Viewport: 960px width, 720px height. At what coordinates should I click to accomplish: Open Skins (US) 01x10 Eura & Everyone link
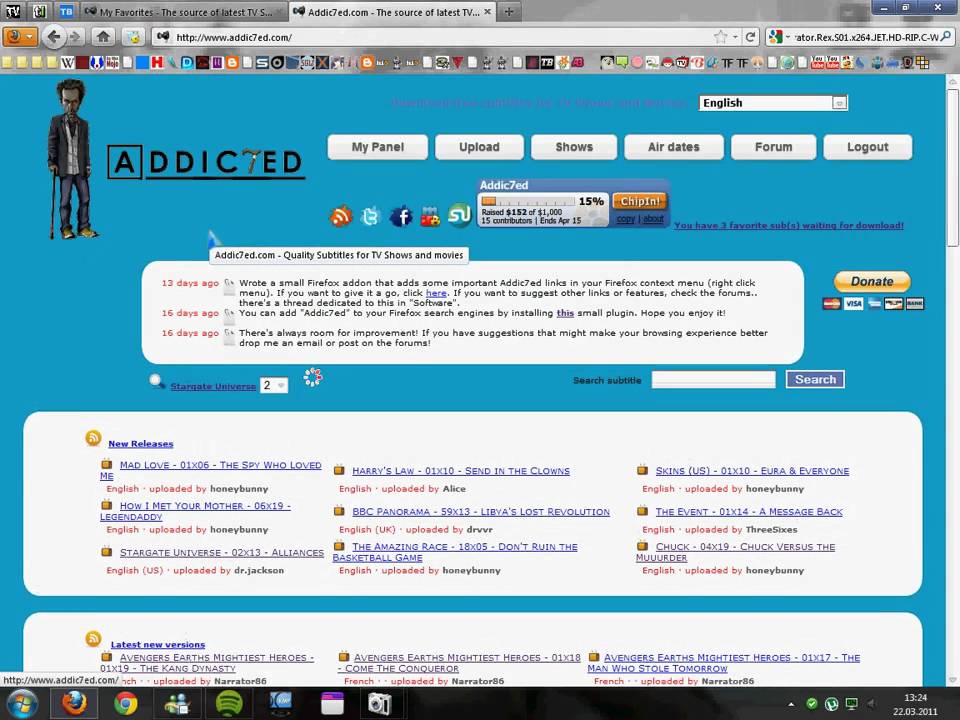[x=752, y=471]
